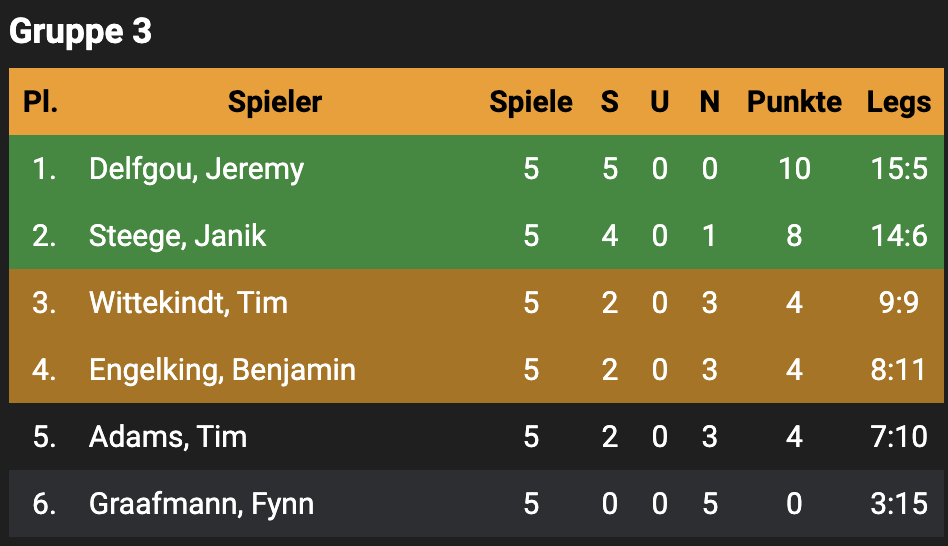Click Engelking's legs score 8:11
The width and height of the screenshot is (948, 546).
tap(899, 370)
